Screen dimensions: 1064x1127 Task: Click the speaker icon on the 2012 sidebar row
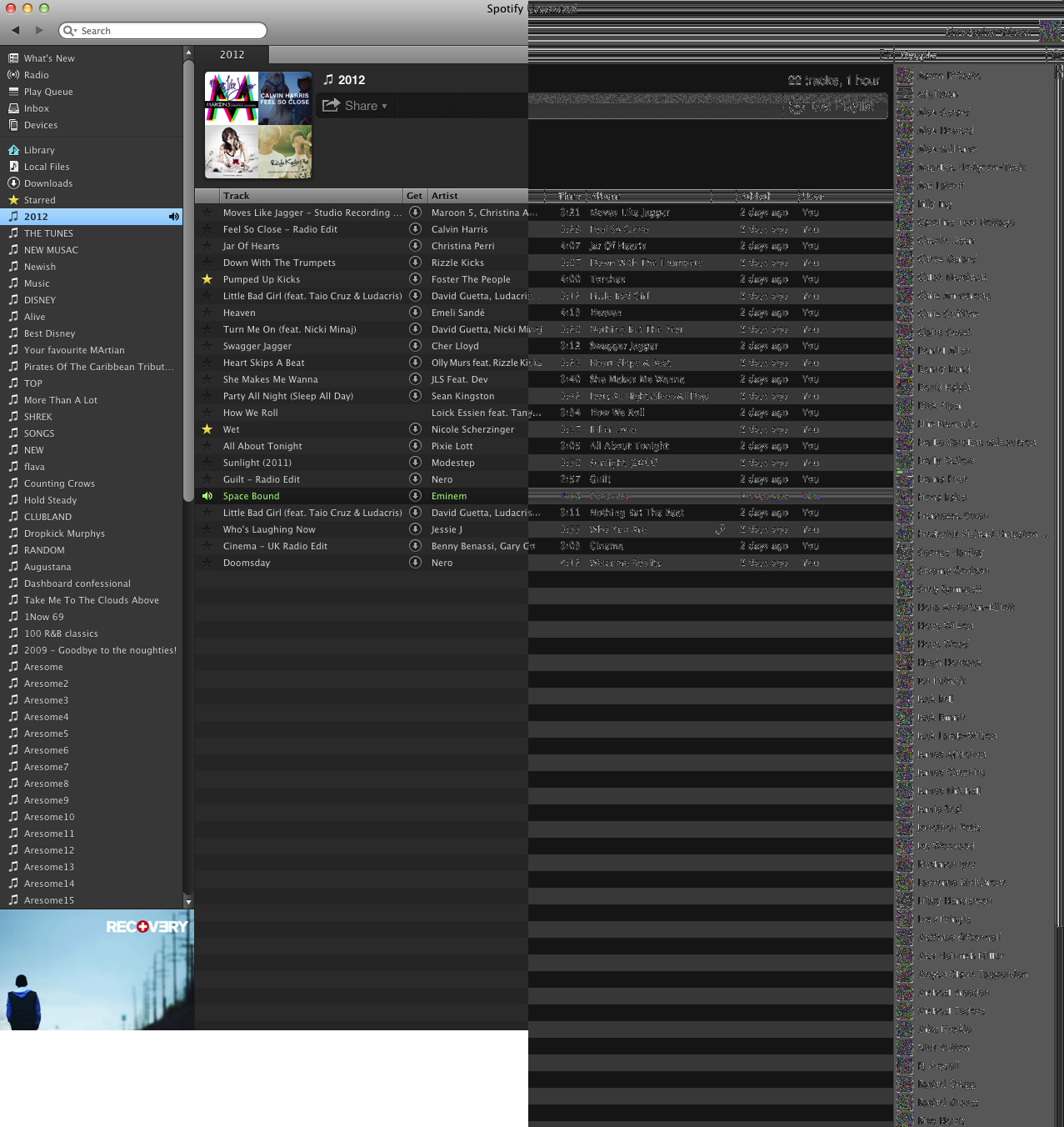coord(173,217)
